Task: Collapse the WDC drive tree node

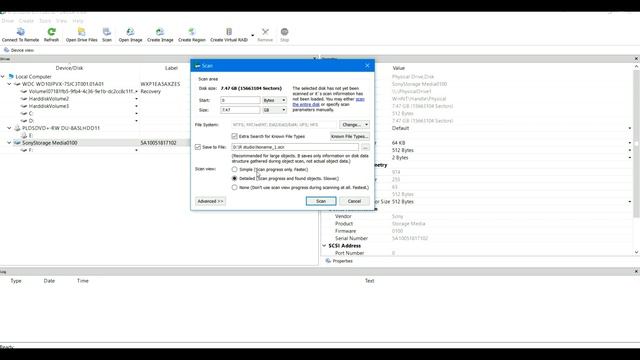Action: [9, 84]
